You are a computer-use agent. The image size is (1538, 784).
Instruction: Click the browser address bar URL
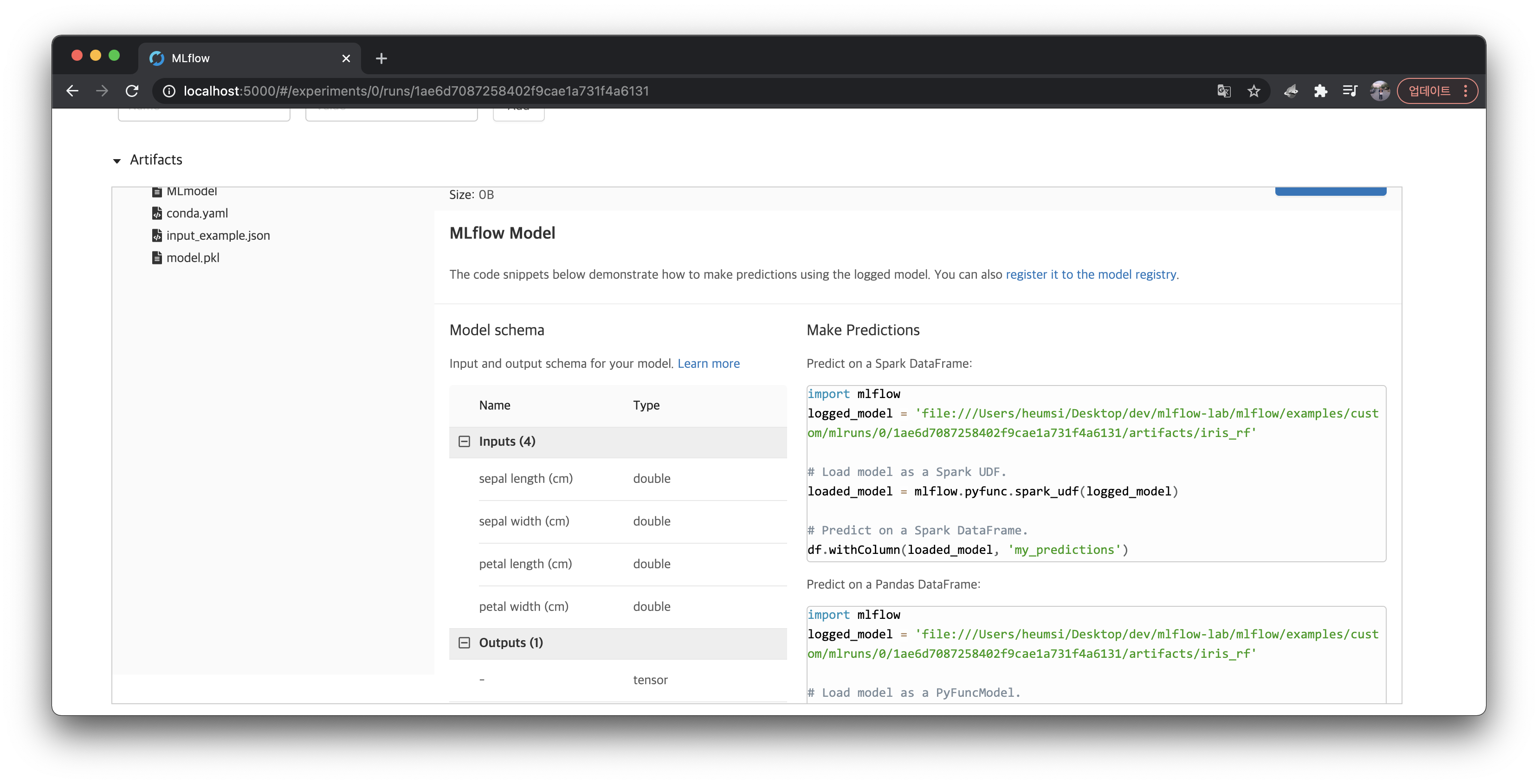[415, 90]
